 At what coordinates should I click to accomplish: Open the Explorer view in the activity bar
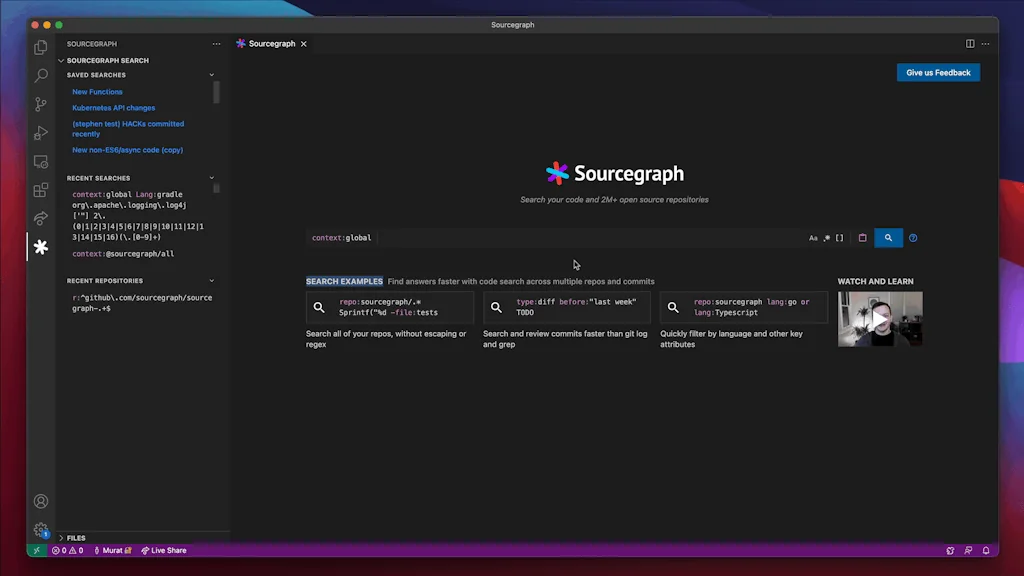point(41,47)
